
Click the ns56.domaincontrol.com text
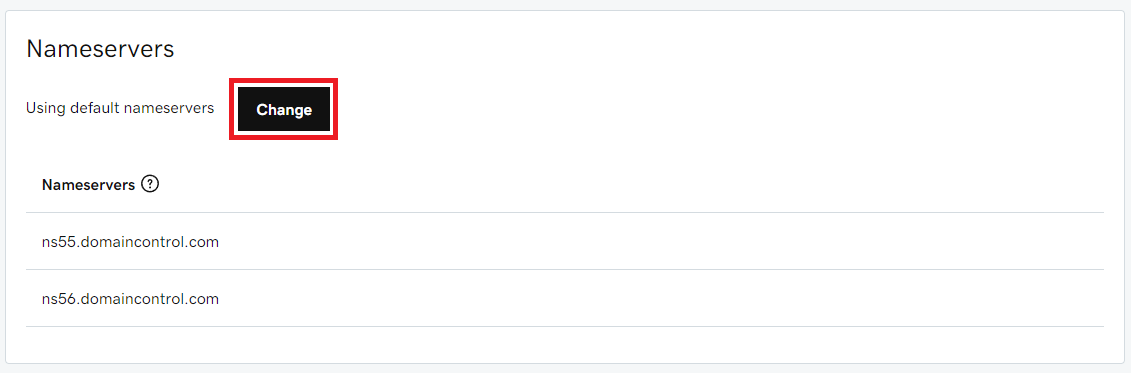pos(131,298)
